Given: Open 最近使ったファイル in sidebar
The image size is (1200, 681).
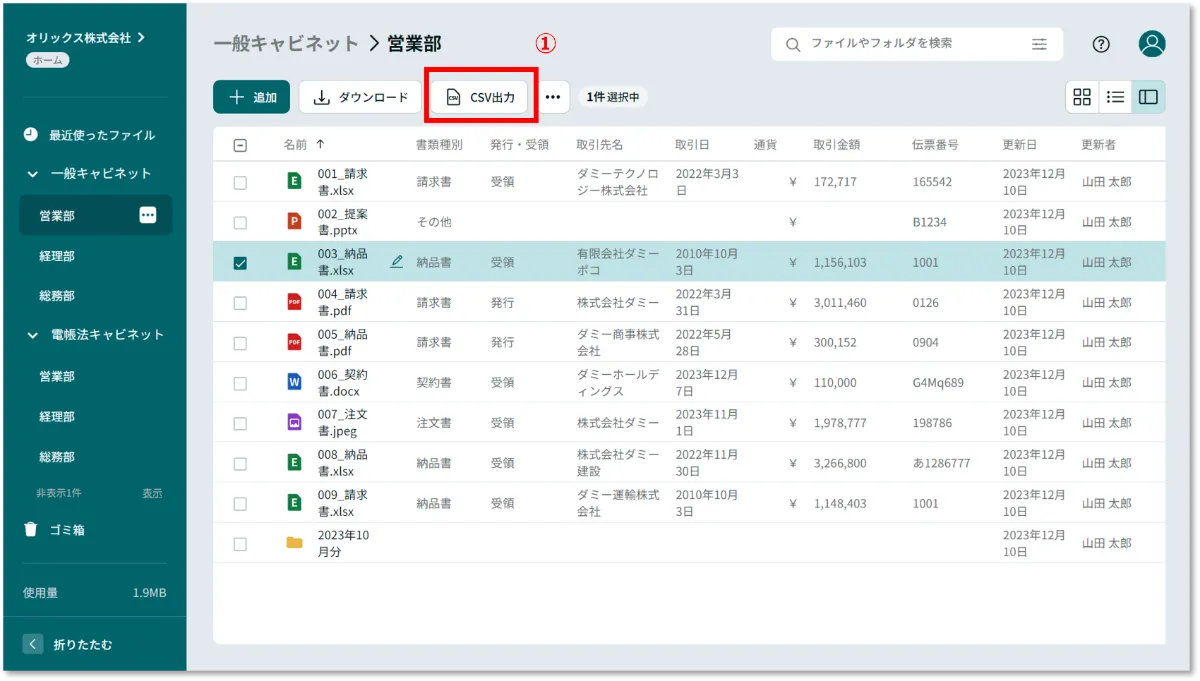Looking at the screenshot, I should (x=102, y=135).
